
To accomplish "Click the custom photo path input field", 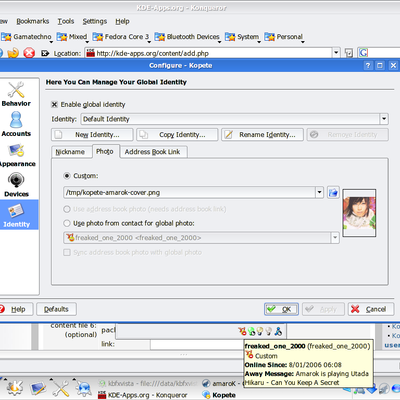I will click(189, 192).
